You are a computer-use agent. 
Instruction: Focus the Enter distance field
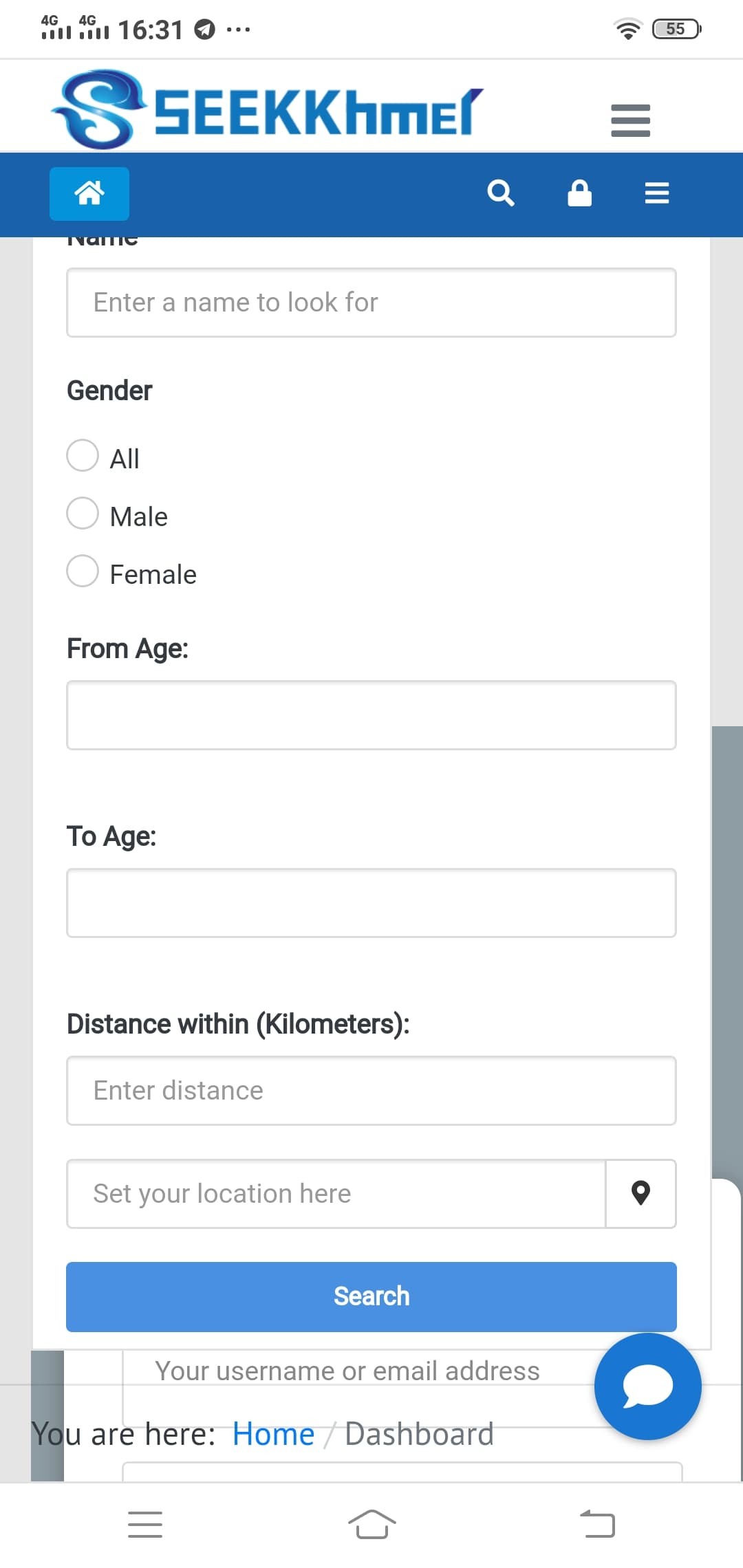pos(371,1091)
